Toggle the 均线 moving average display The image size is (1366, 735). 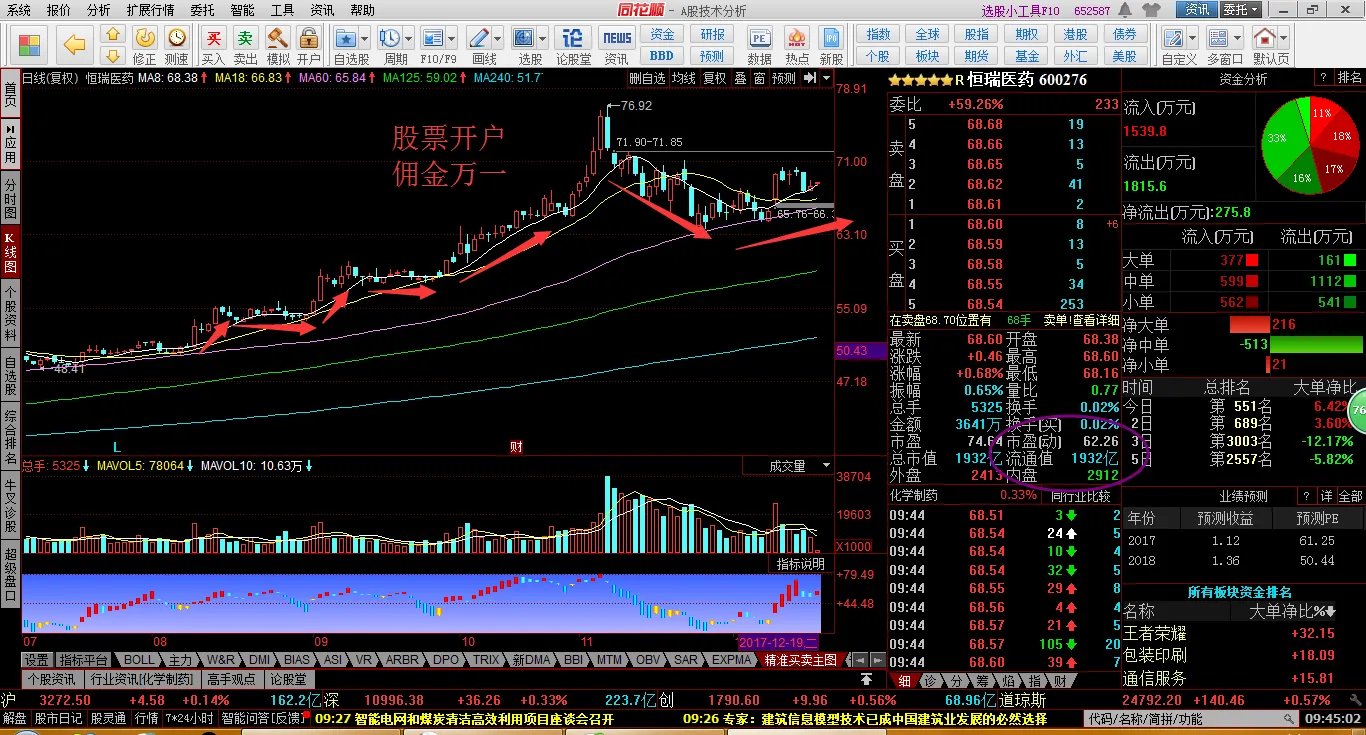point(683,78)
